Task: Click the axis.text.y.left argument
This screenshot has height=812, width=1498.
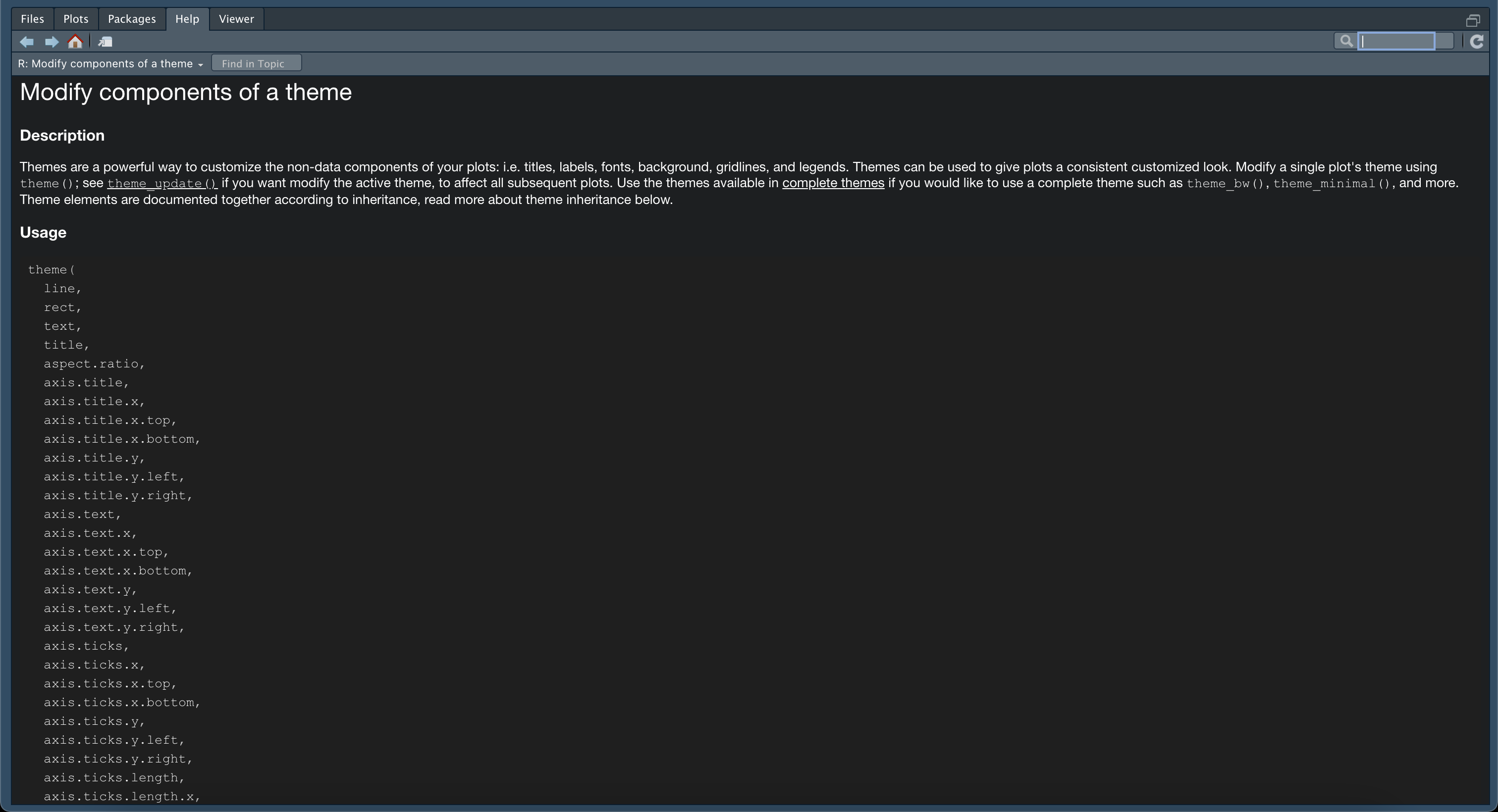Action: pyautogui.click(x=110, y=609)
